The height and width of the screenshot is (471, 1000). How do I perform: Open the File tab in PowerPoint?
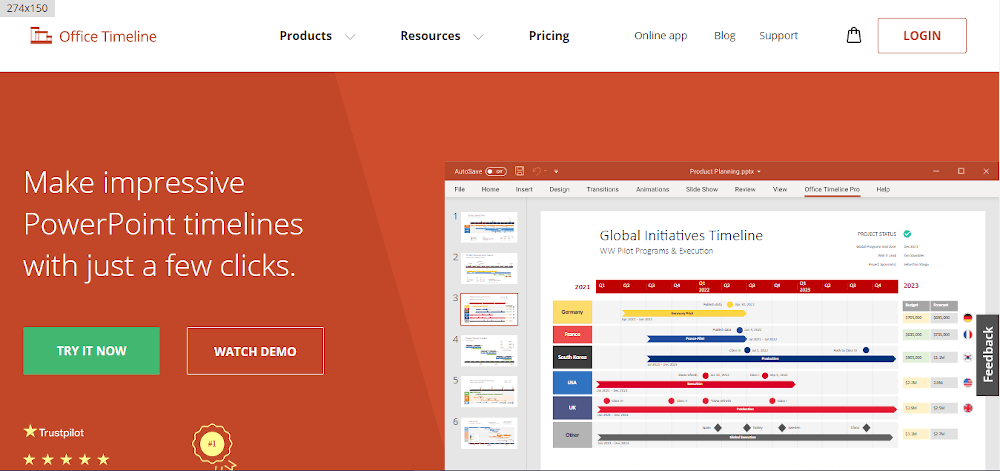click(460, 189)
